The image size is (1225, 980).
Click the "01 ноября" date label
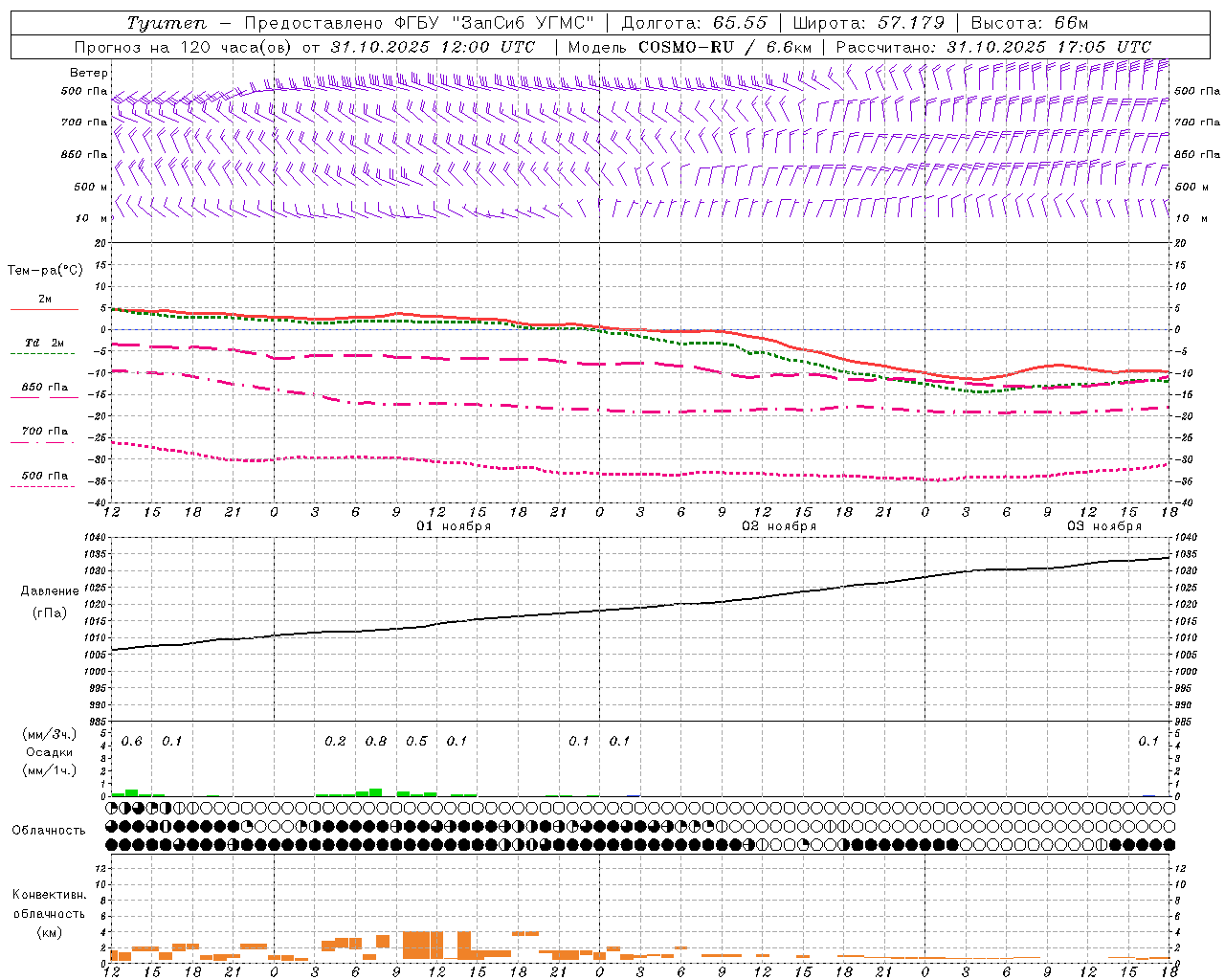[454, 526]
